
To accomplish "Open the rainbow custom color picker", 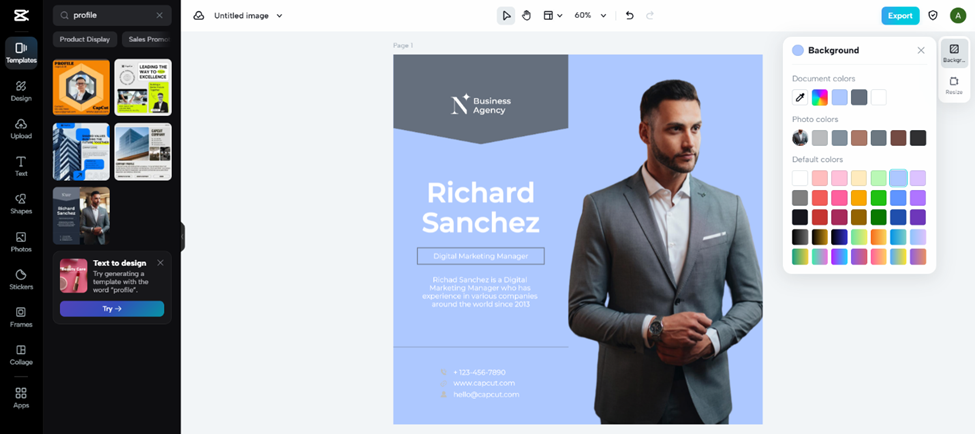I will pos(820,98).
